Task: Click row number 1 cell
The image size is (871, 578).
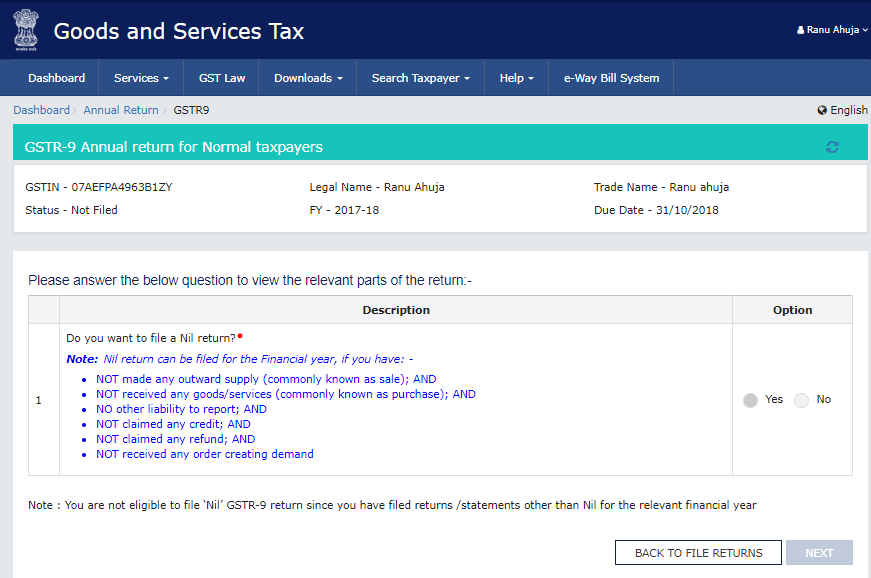Action: (x=44, y=400)
